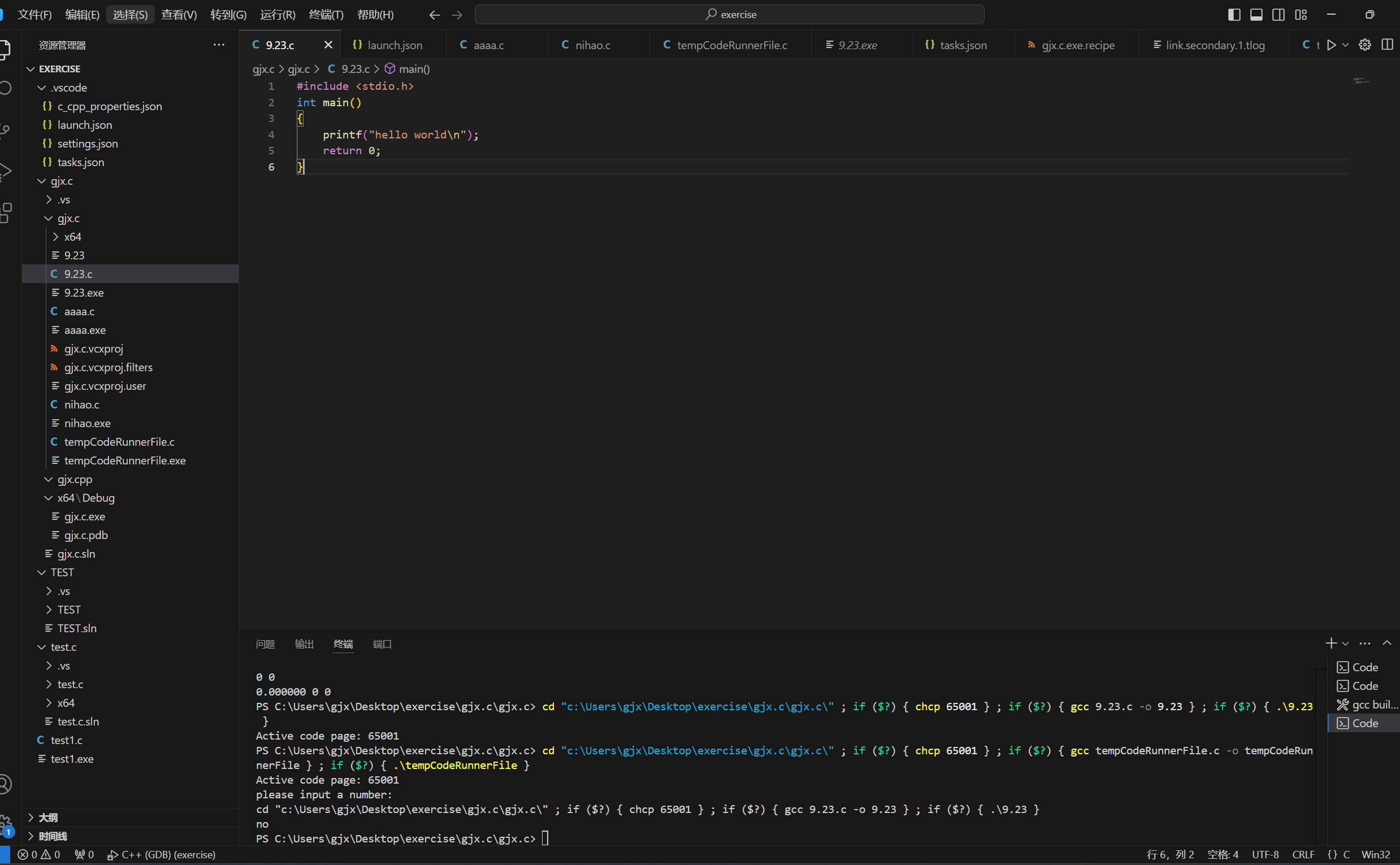Click the minimap code preview
This screenshot has width=1400, height=865.
coord(1361,81)
